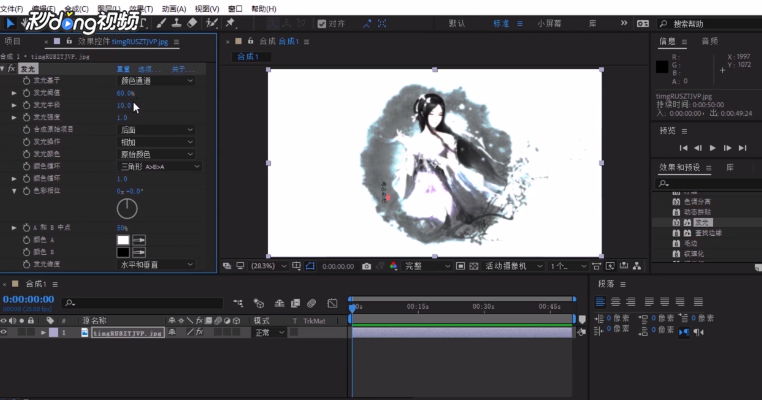Enable motion blur icon in timeline
The width and height of the screenshot is (762, 400).
pos(312,303)
